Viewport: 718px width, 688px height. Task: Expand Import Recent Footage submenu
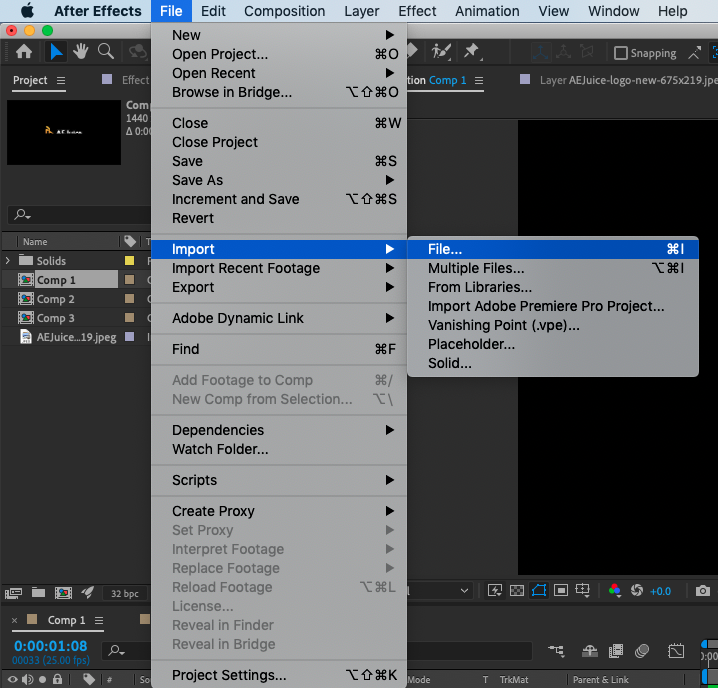click(x=279, y=268)
